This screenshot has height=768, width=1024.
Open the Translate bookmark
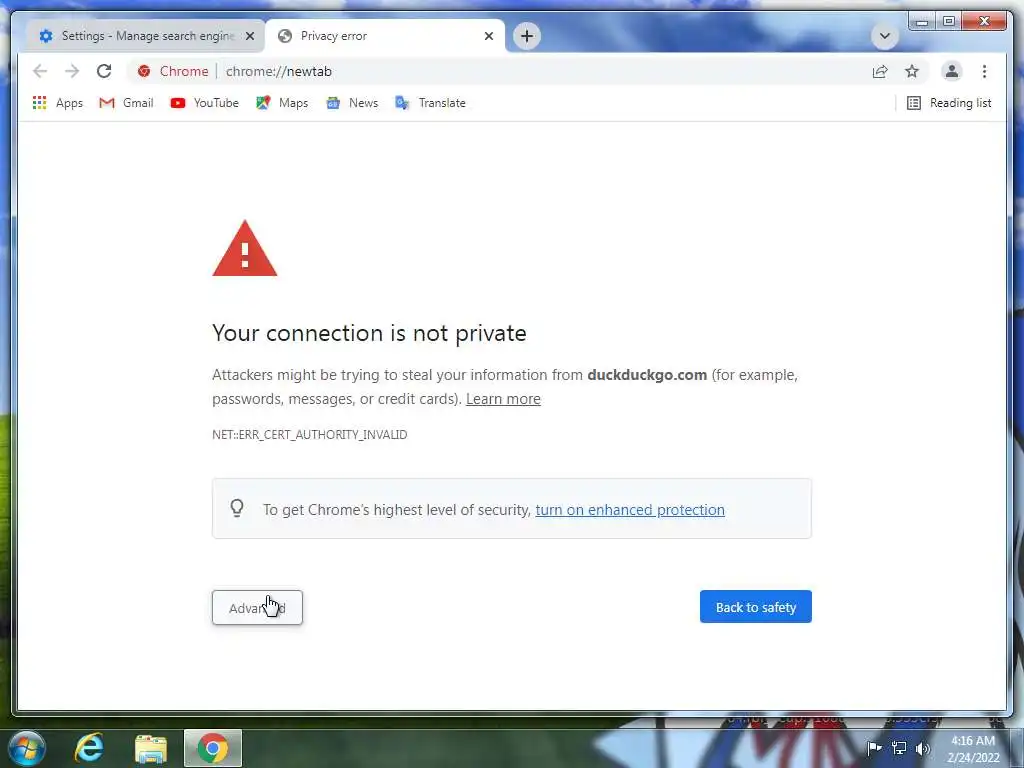pyautogui.click(x=430, y=103)
